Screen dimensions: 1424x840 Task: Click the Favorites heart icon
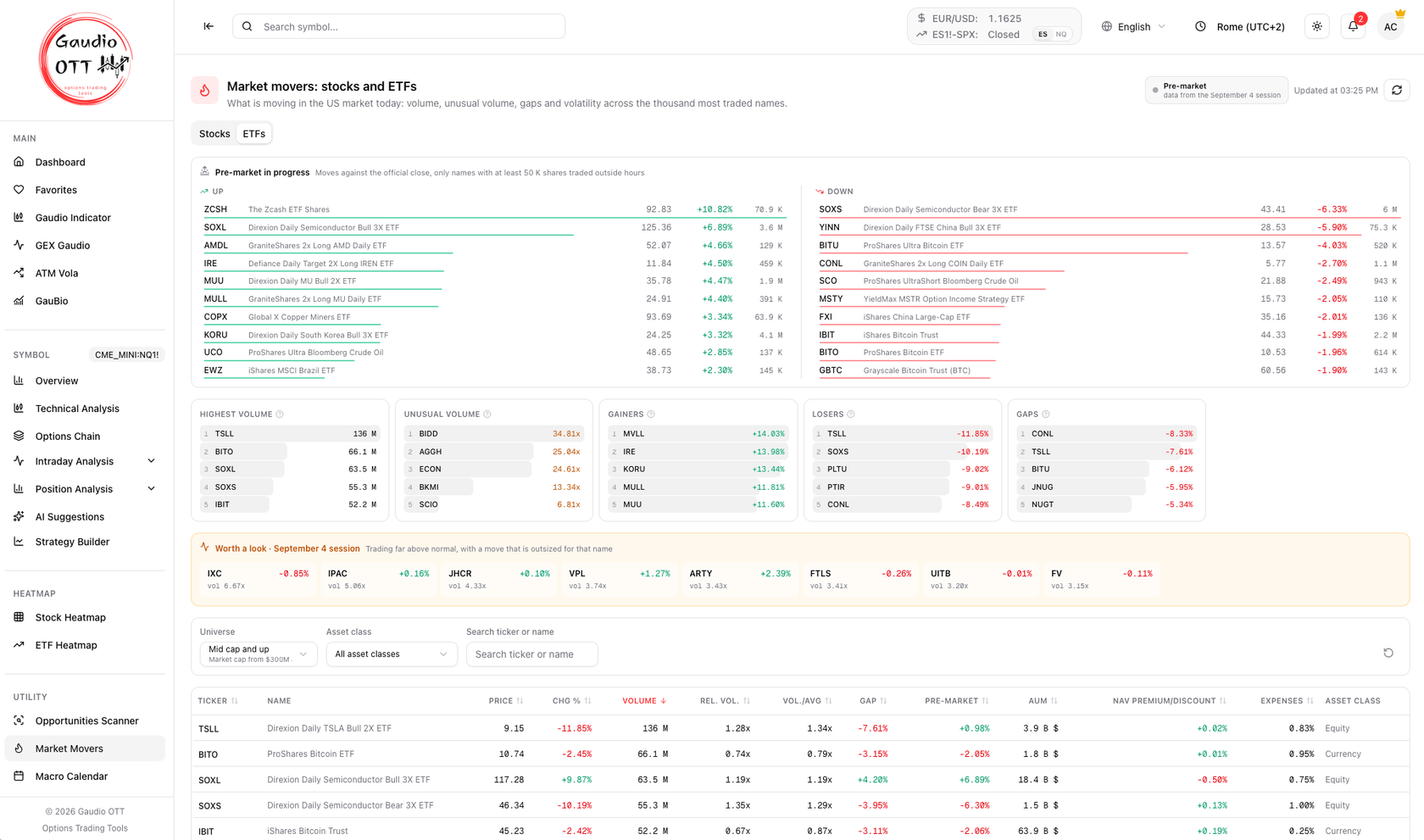[19, 190]
